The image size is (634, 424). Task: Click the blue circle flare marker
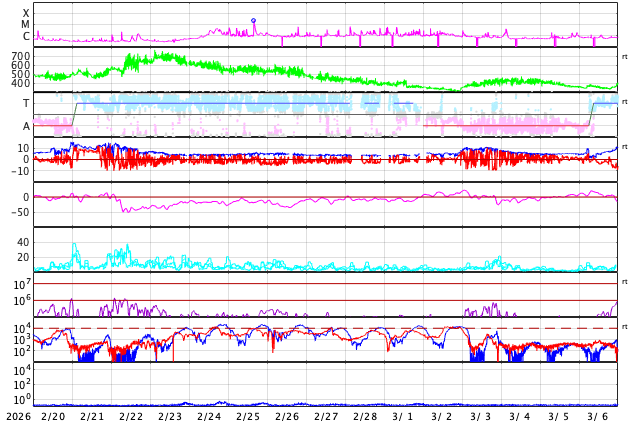[x=253, y=20]
